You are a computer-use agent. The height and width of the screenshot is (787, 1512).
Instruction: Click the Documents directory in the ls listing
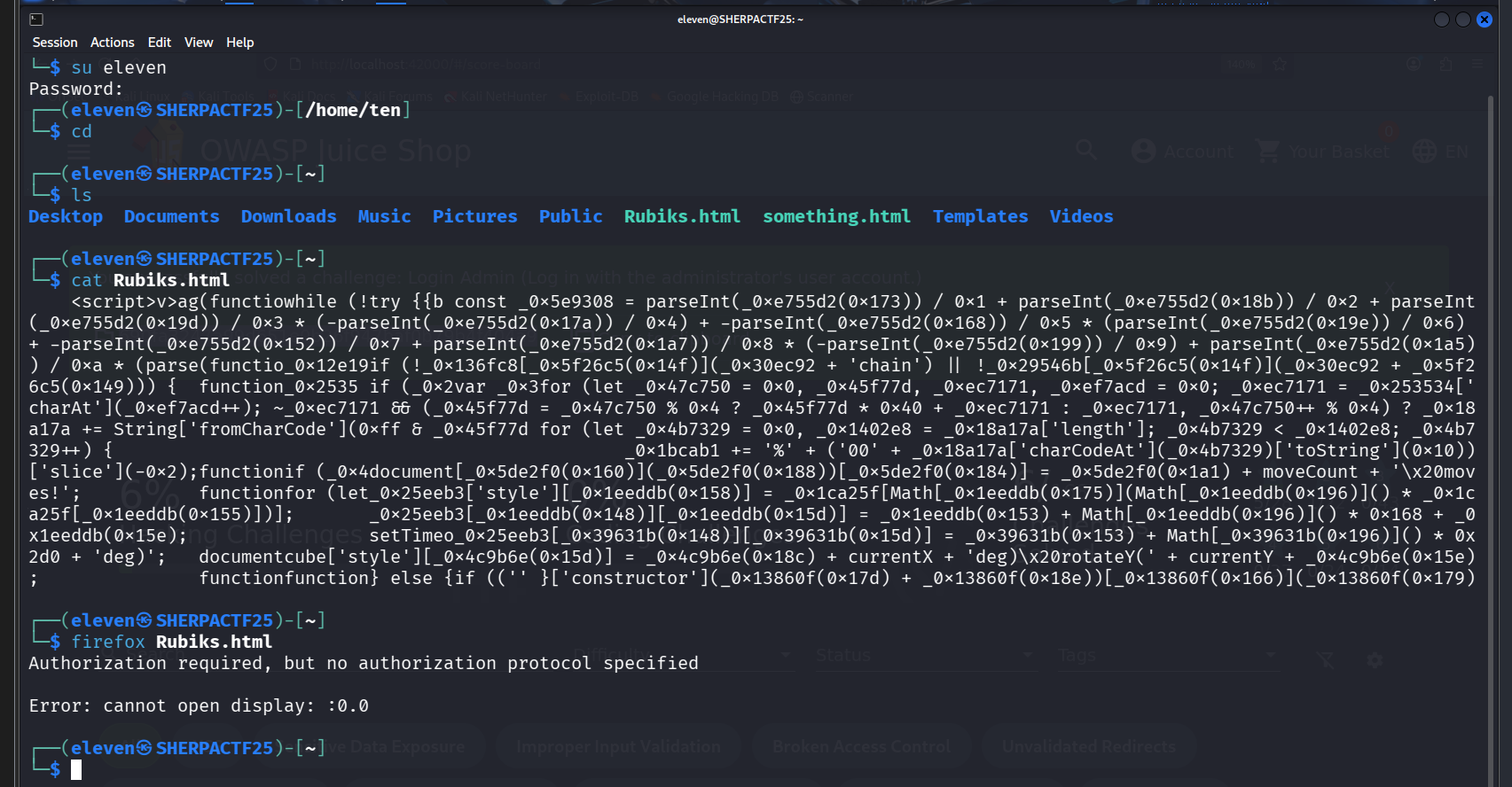(x=171, y=216)
